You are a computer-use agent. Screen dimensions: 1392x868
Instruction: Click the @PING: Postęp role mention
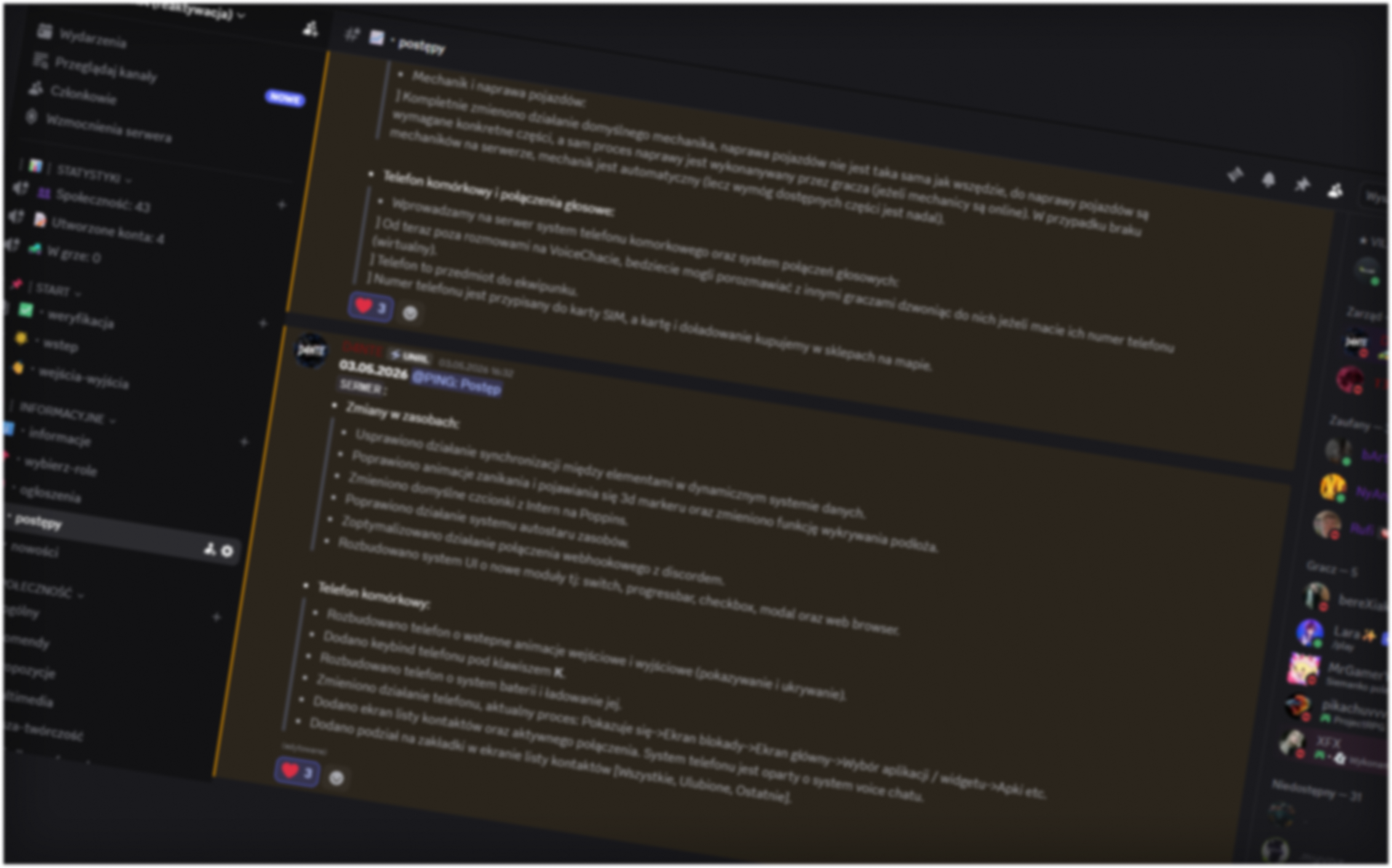coord(456,383)
